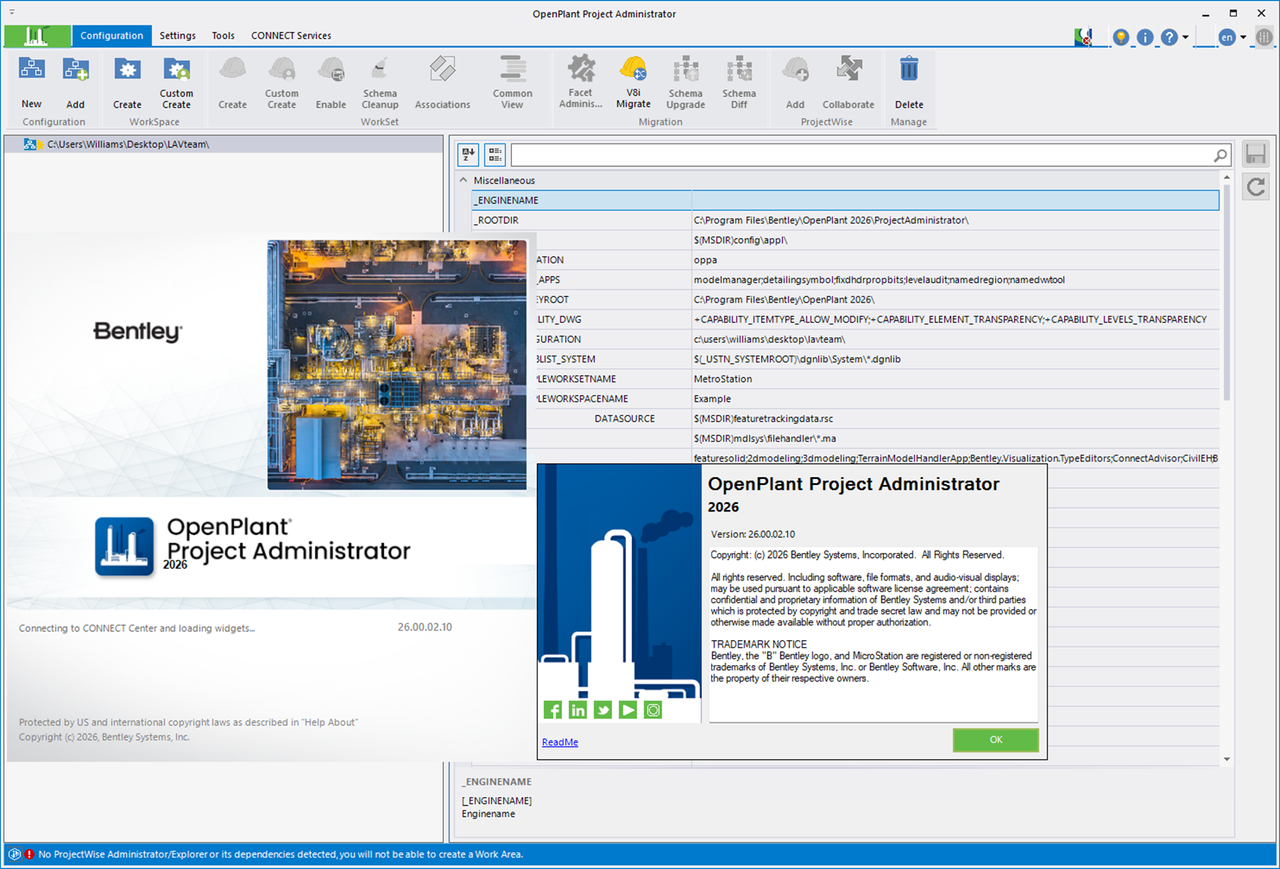1280x869 pixels.
Task: Collapse the Miscellaneous category
Action: [x=463, y=181]
